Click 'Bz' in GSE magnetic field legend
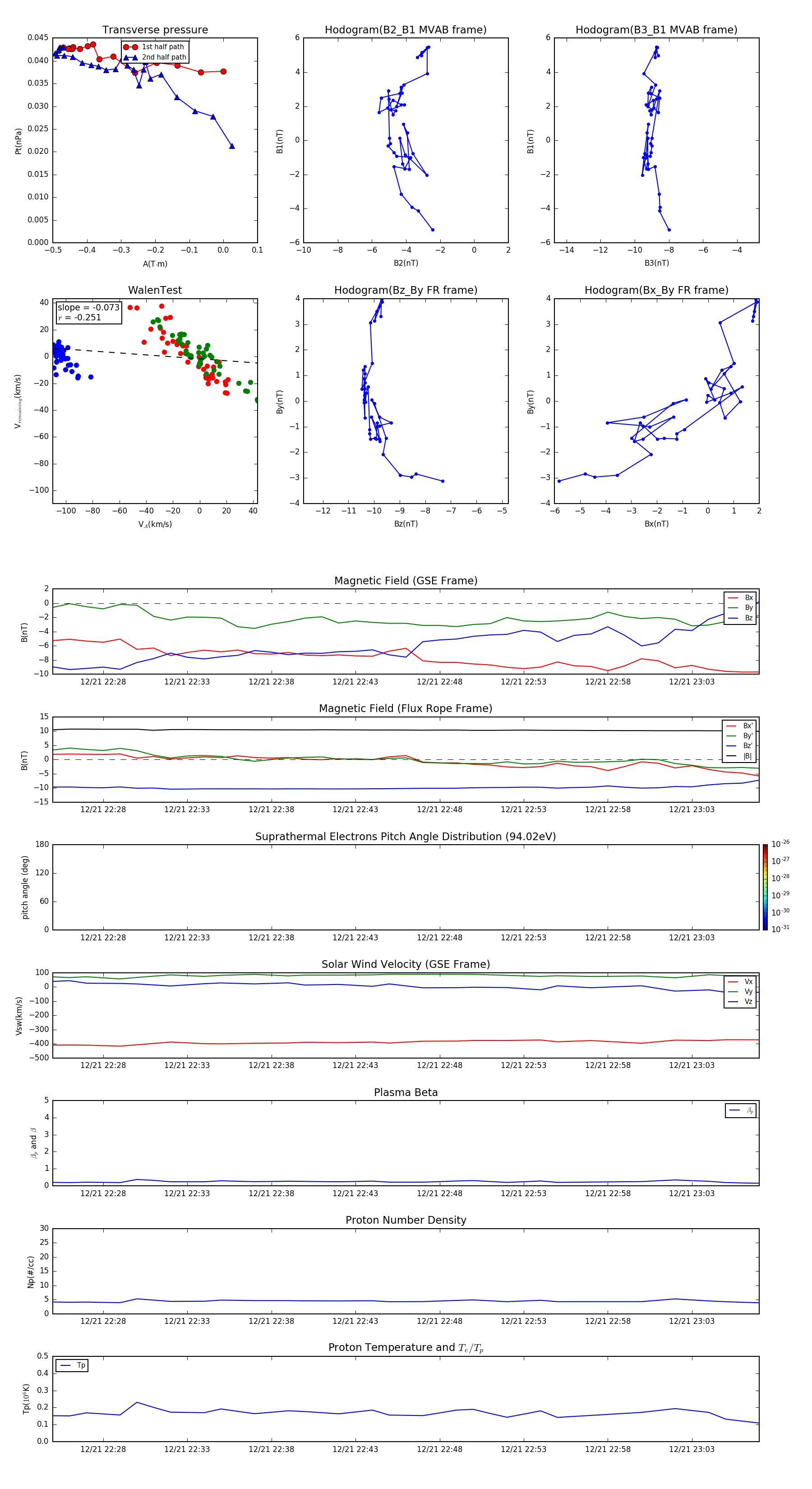This screenshot has height=1489, width=812. pyautogui.click(x=741, y=618)
